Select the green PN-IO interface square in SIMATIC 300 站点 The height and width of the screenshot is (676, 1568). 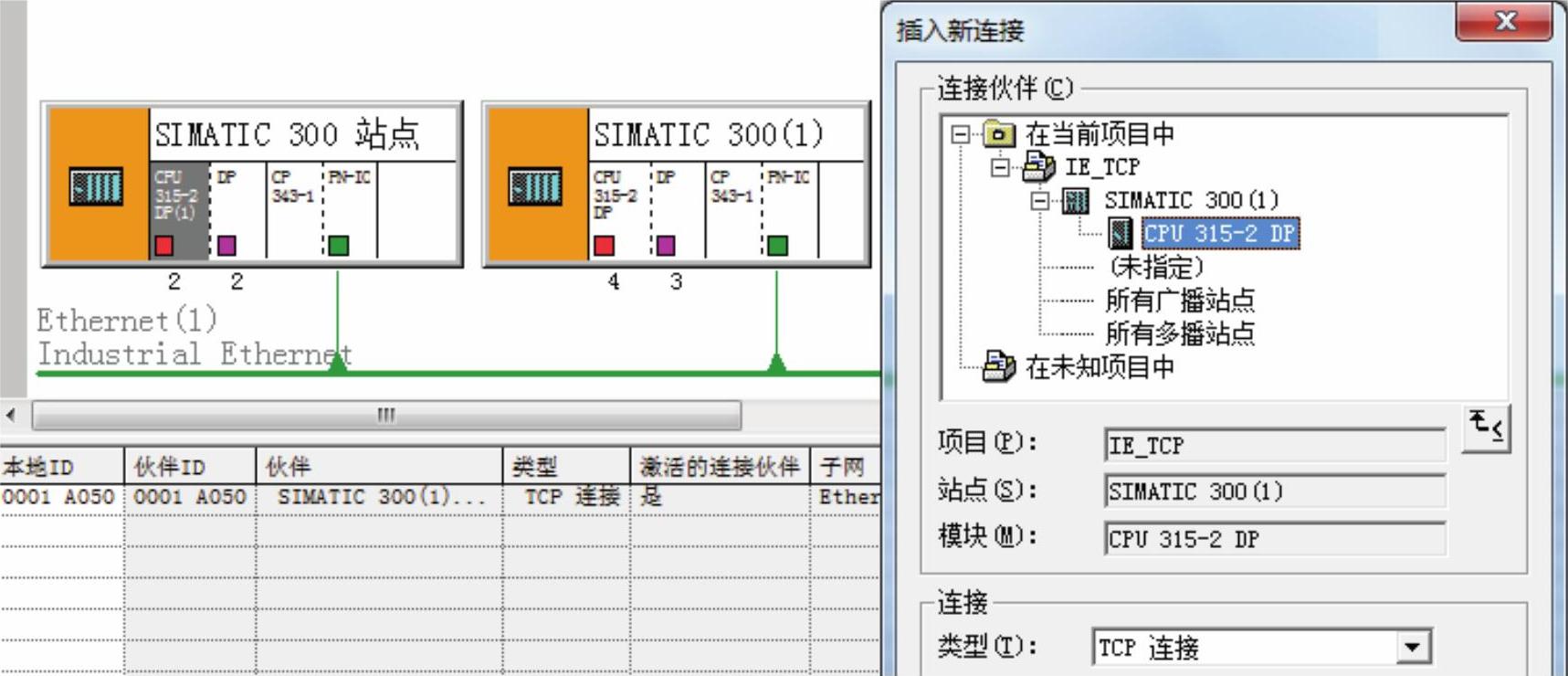pos(338,245)
